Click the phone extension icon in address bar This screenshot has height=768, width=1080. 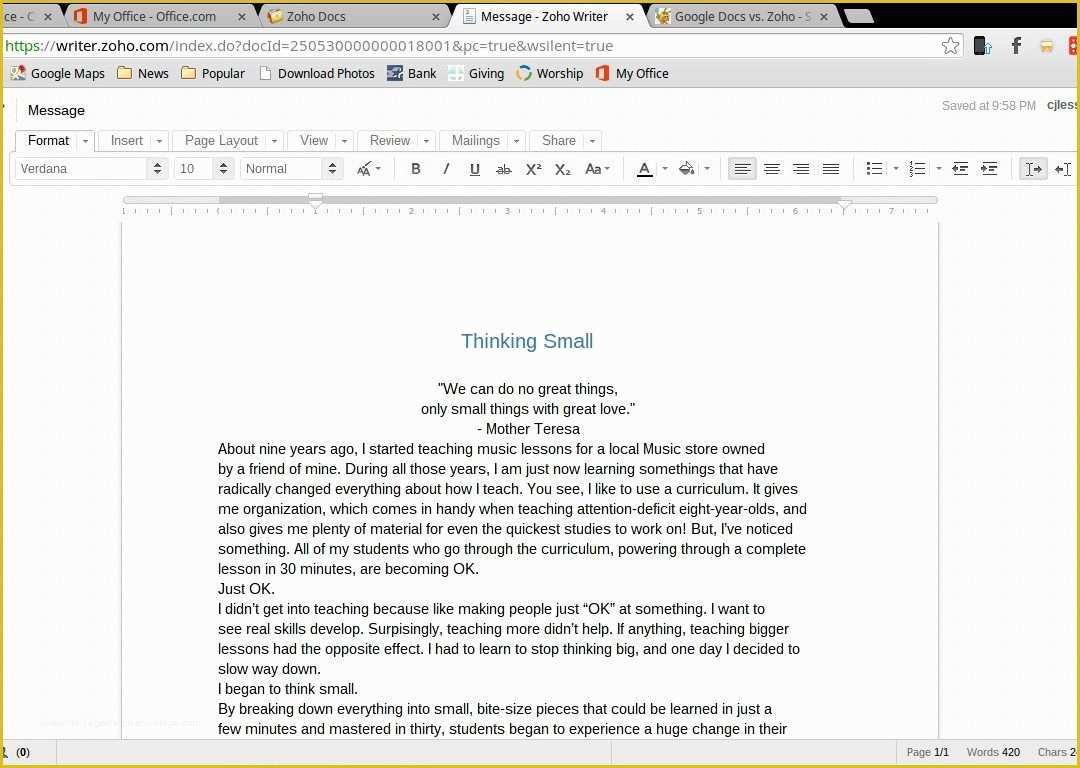click(x=982, y=46)
